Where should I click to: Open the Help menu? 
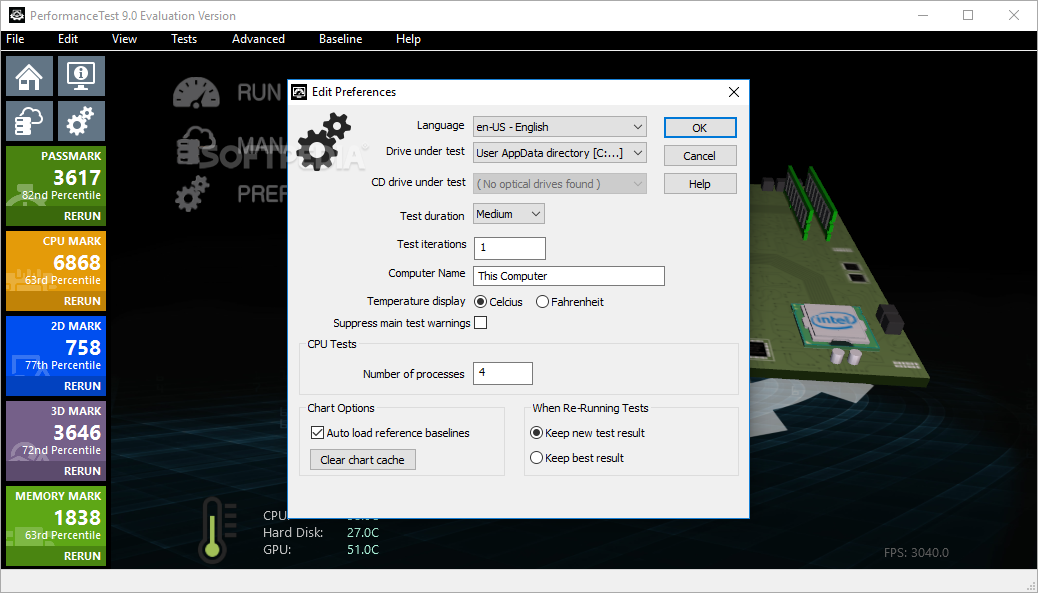click(408, 39)
